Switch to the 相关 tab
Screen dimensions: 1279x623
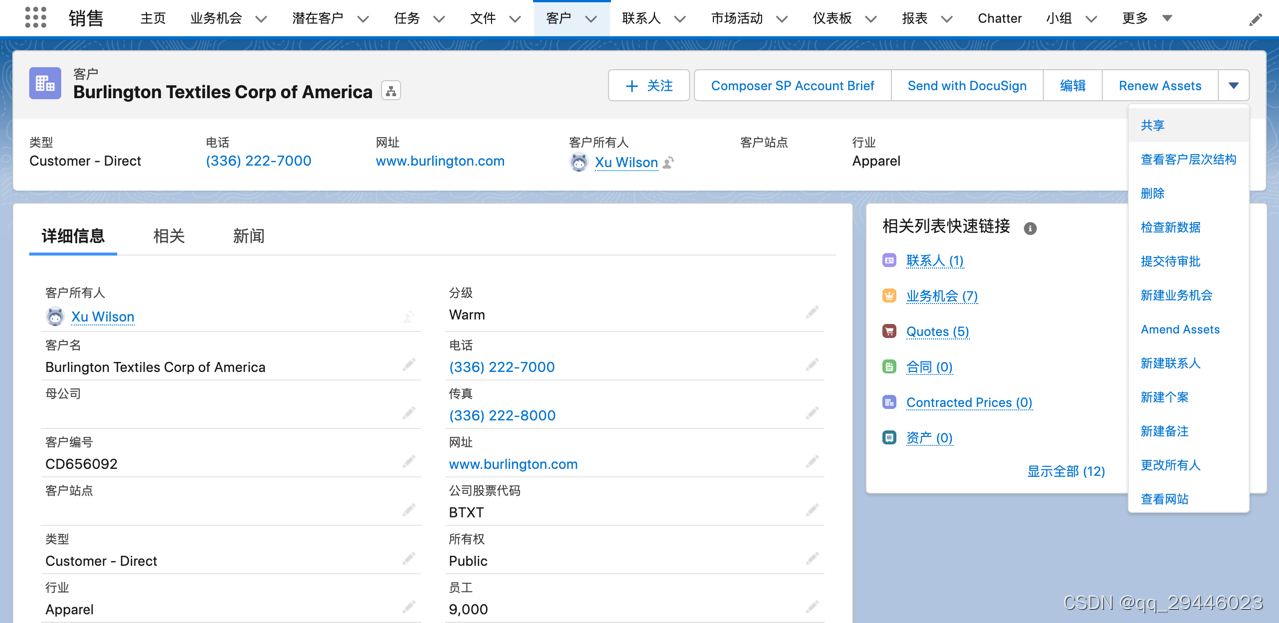(169, 236)
